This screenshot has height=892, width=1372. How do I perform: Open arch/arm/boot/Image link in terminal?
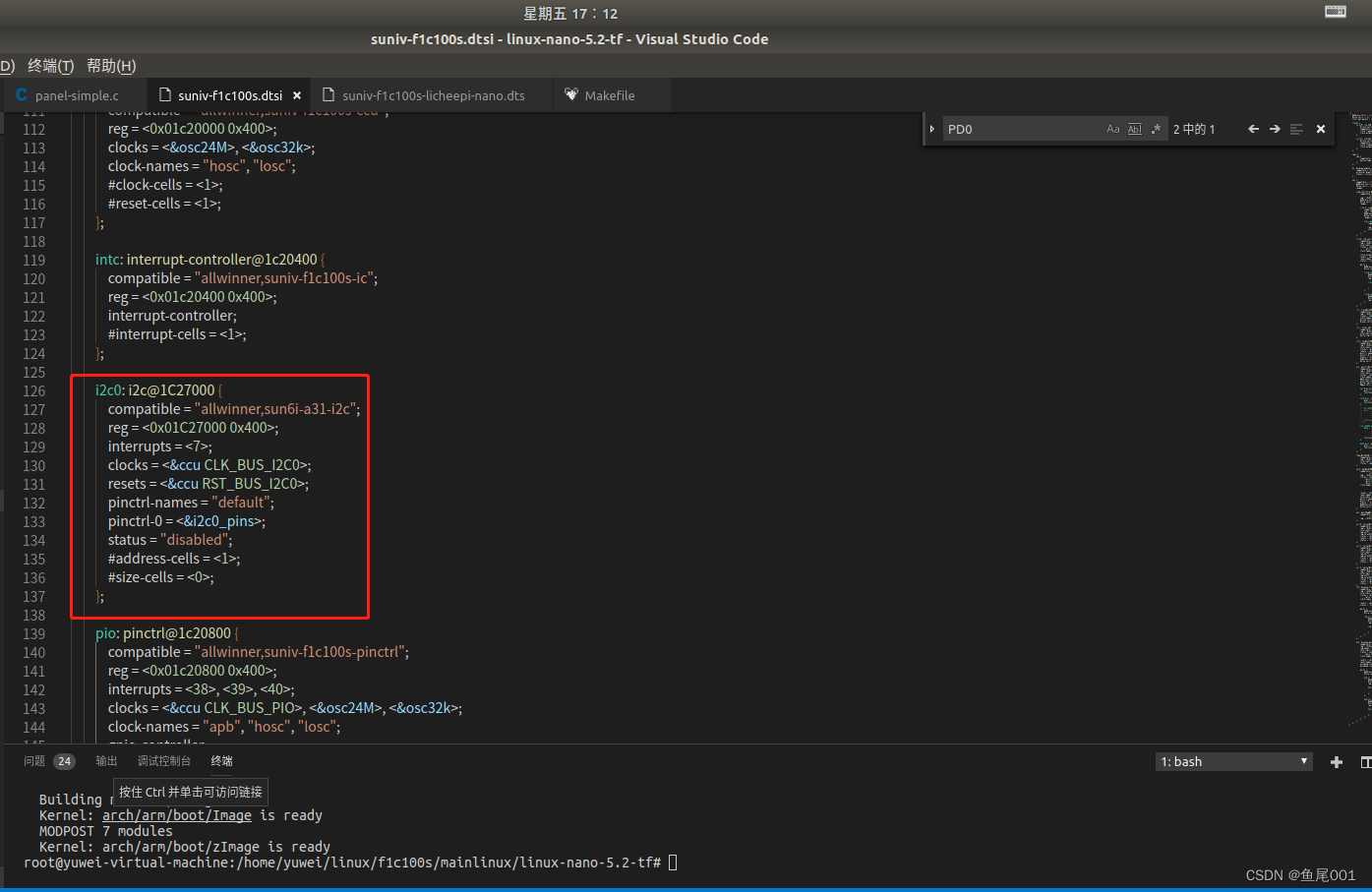click(x=177, y=815)
